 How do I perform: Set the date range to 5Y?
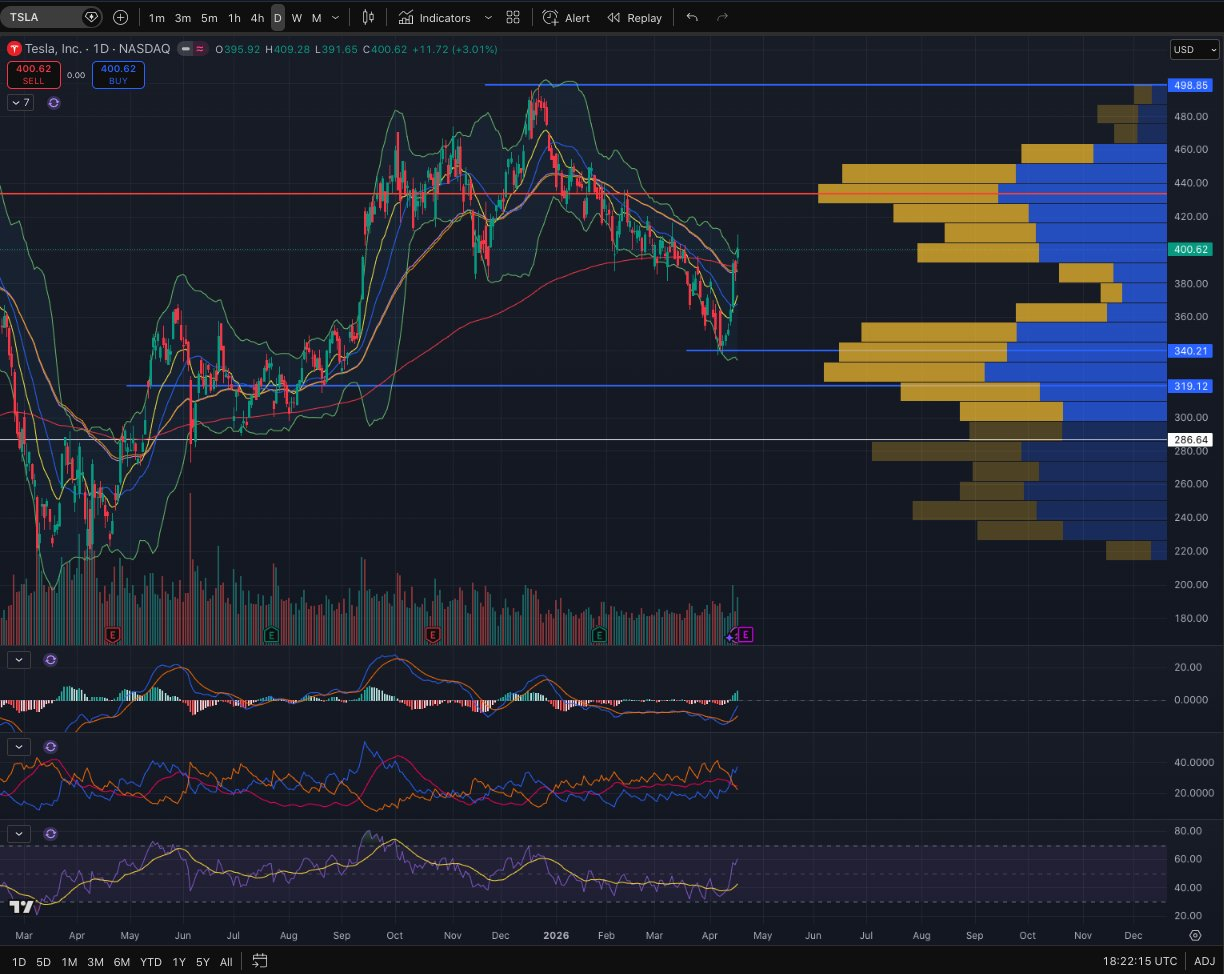coord(203,961)
